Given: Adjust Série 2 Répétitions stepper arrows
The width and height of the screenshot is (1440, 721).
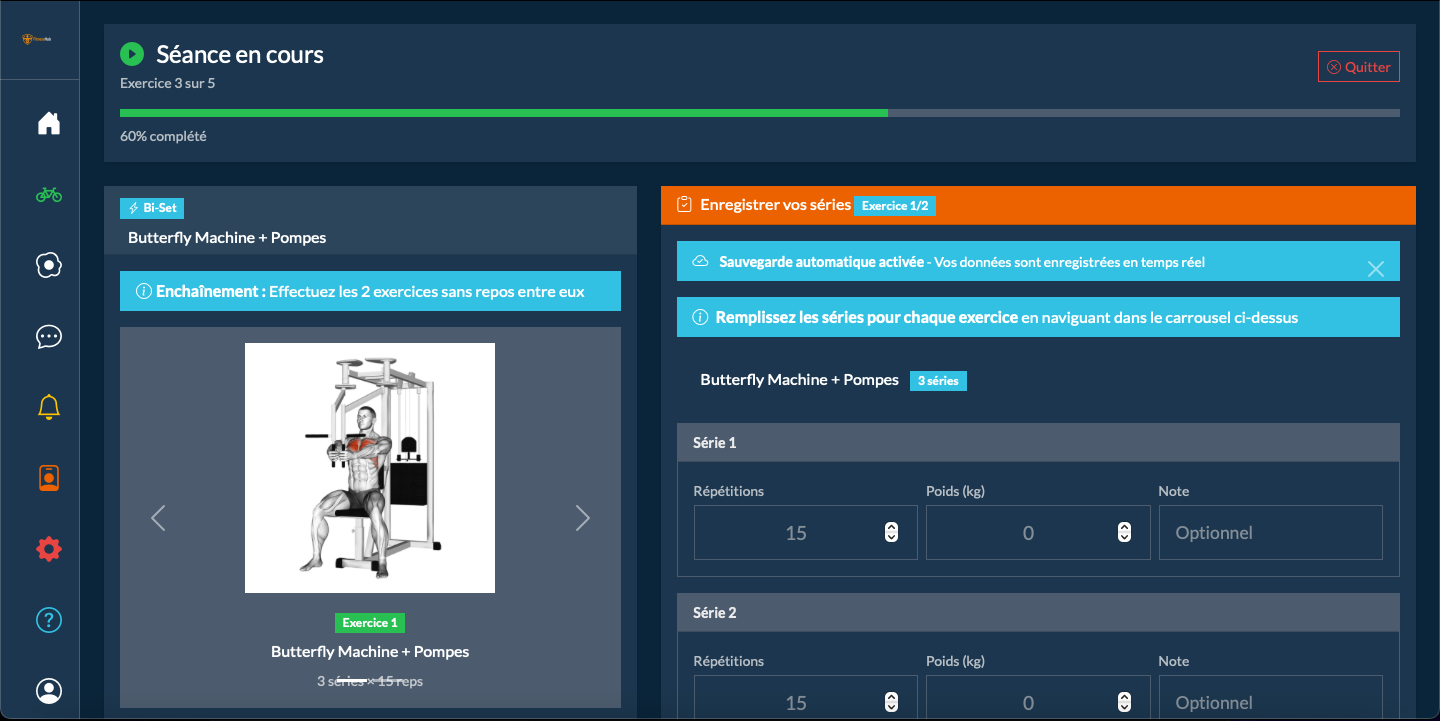Looking at the screenshot, I should pyautogui.click(x=891, y=703).
